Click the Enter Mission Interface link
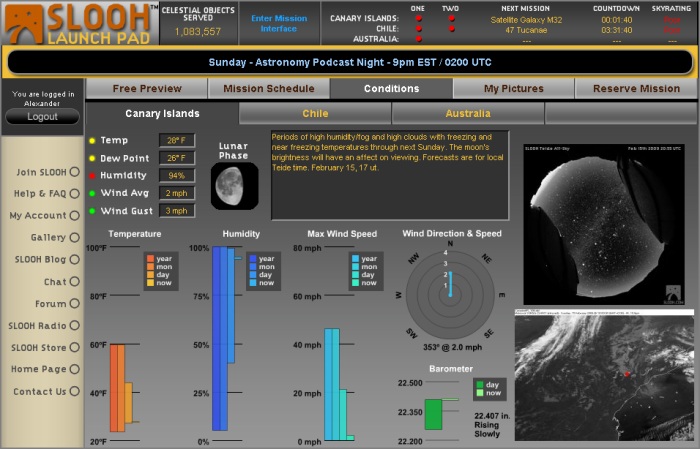 (279, 23)
